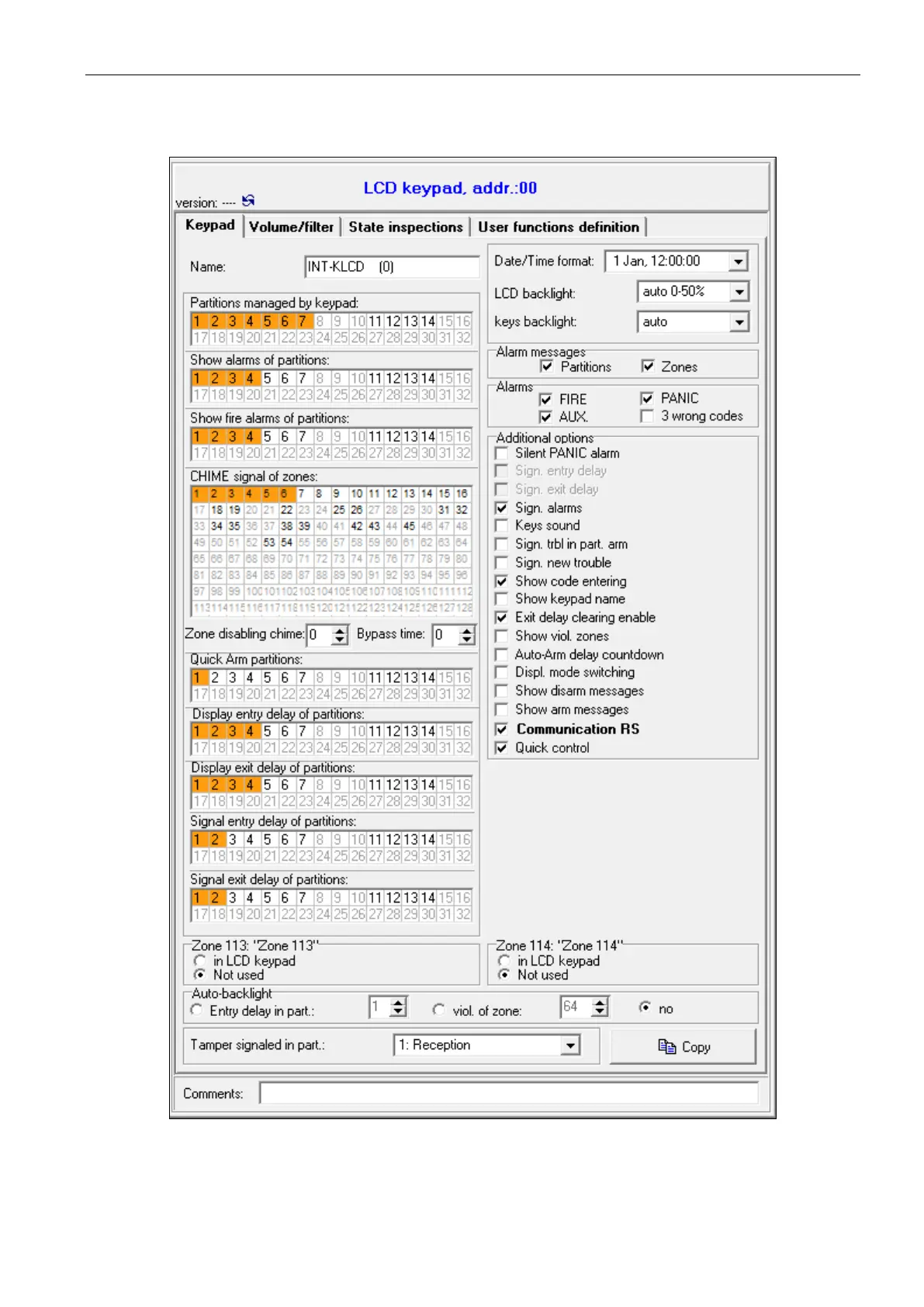
Task: Toggle partition 7 in Partitions managed by keypad
Action: [303, 321]
